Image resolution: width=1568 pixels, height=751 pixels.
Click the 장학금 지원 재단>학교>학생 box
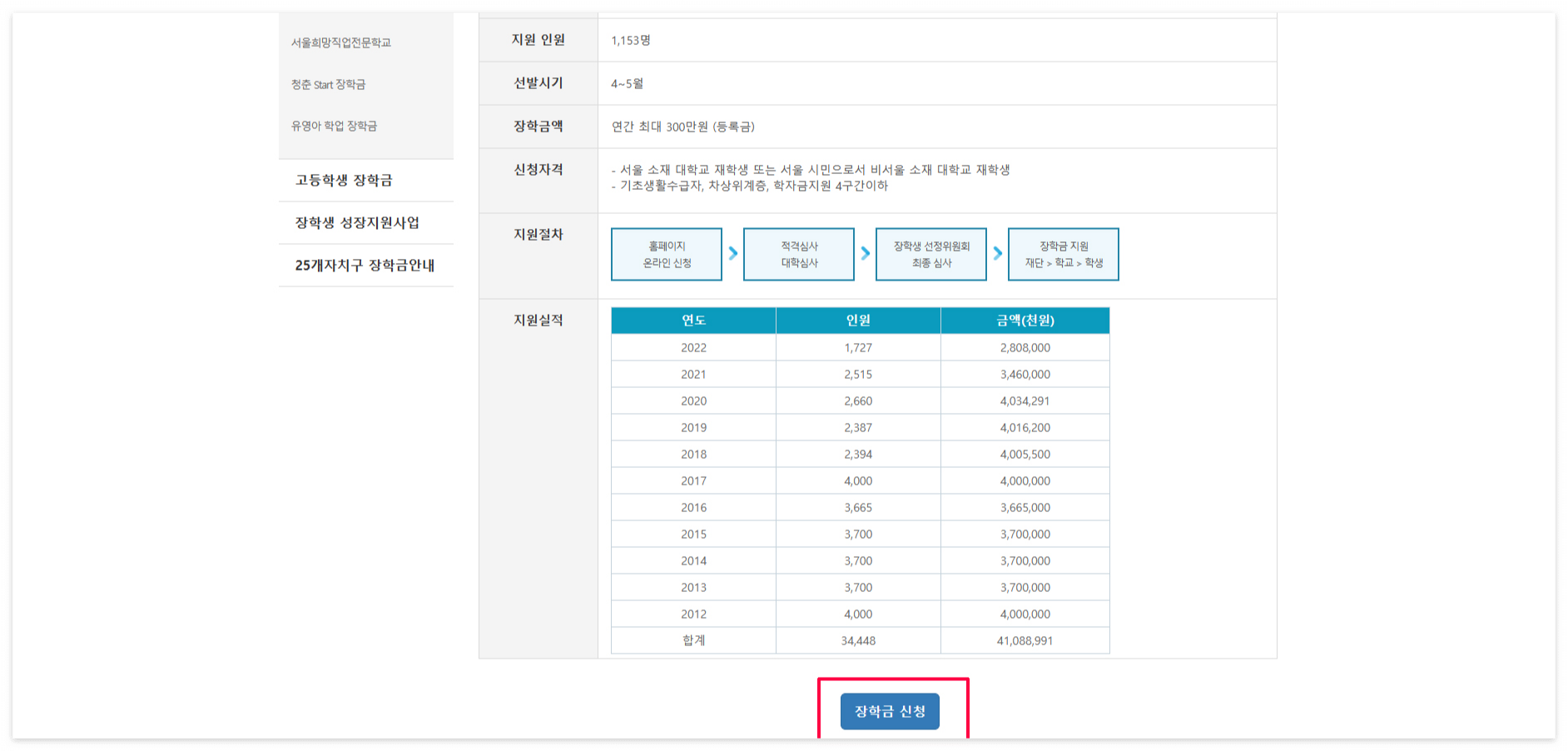tap(1064, 254)
